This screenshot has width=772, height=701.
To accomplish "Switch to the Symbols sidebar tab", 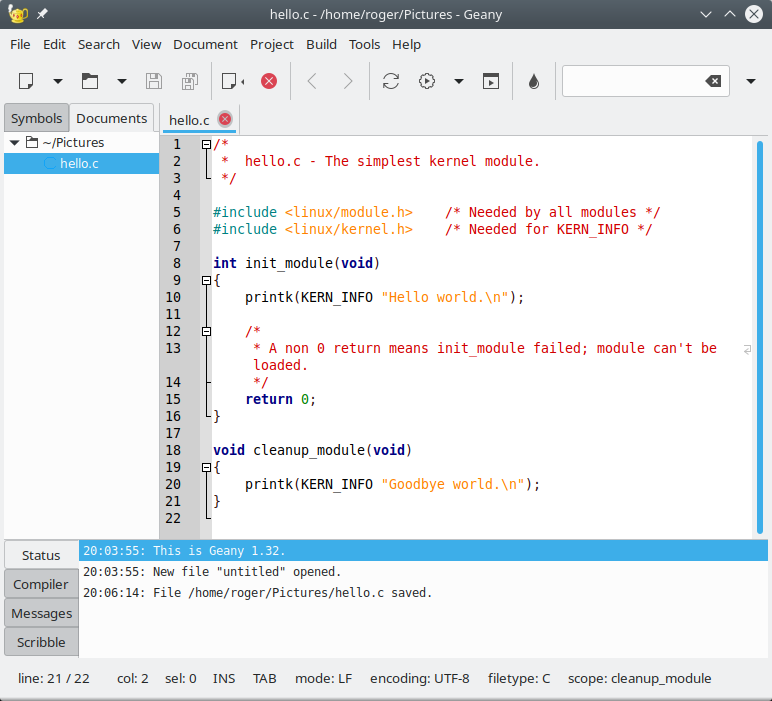I will [x=36, y=118].
